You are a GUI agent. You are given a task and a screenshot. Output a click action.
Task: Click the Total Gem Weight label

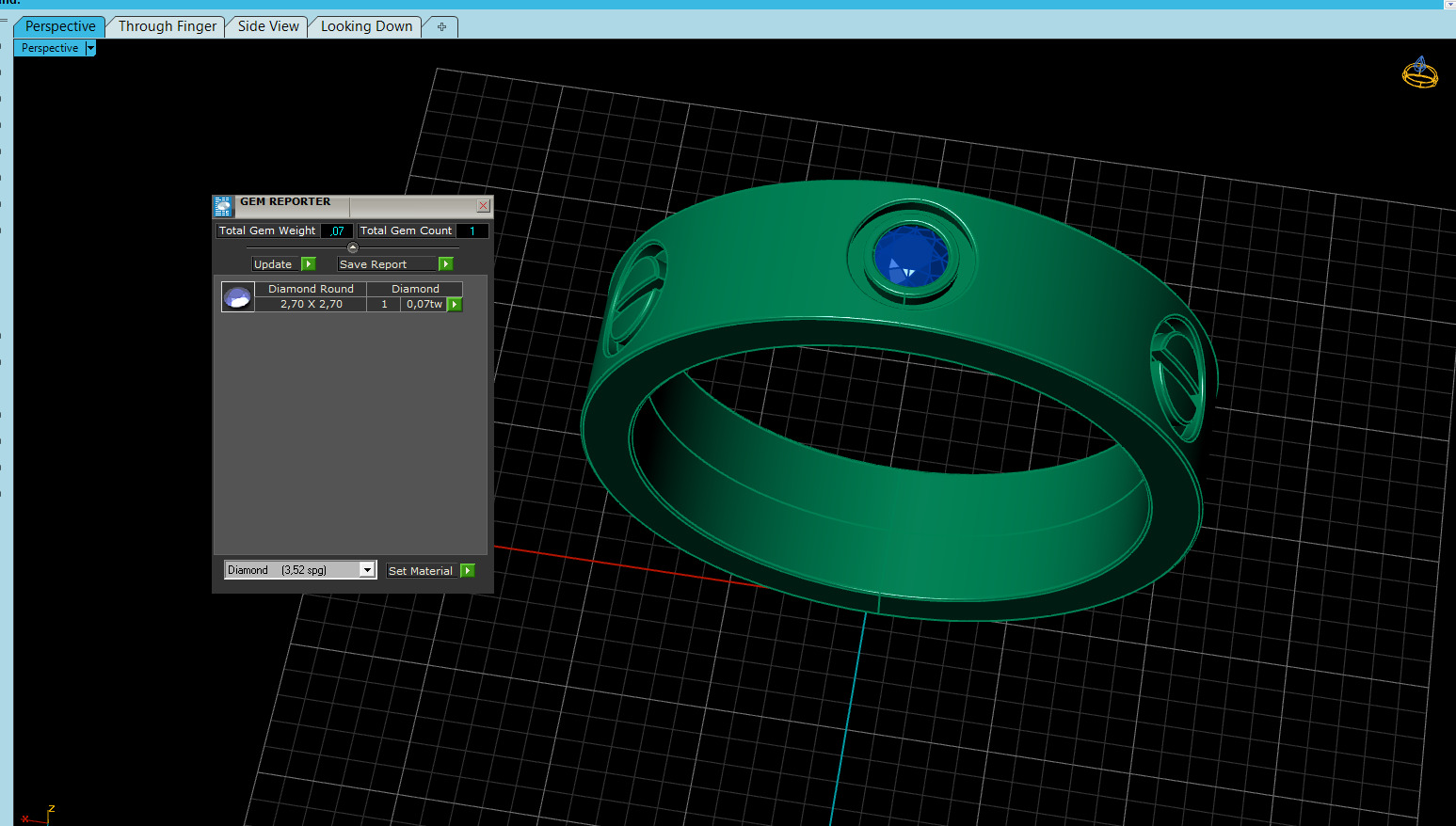(x=267, y=230)
